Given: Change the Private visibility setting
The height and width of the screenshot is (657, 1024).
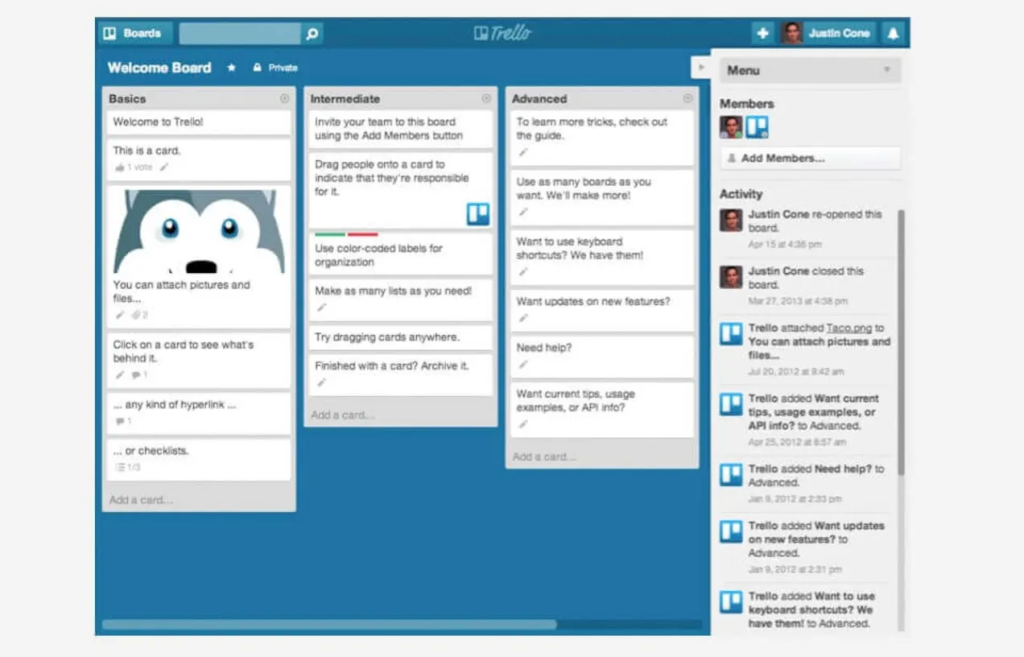Looking at the screenshot, I should click(275, 67).
